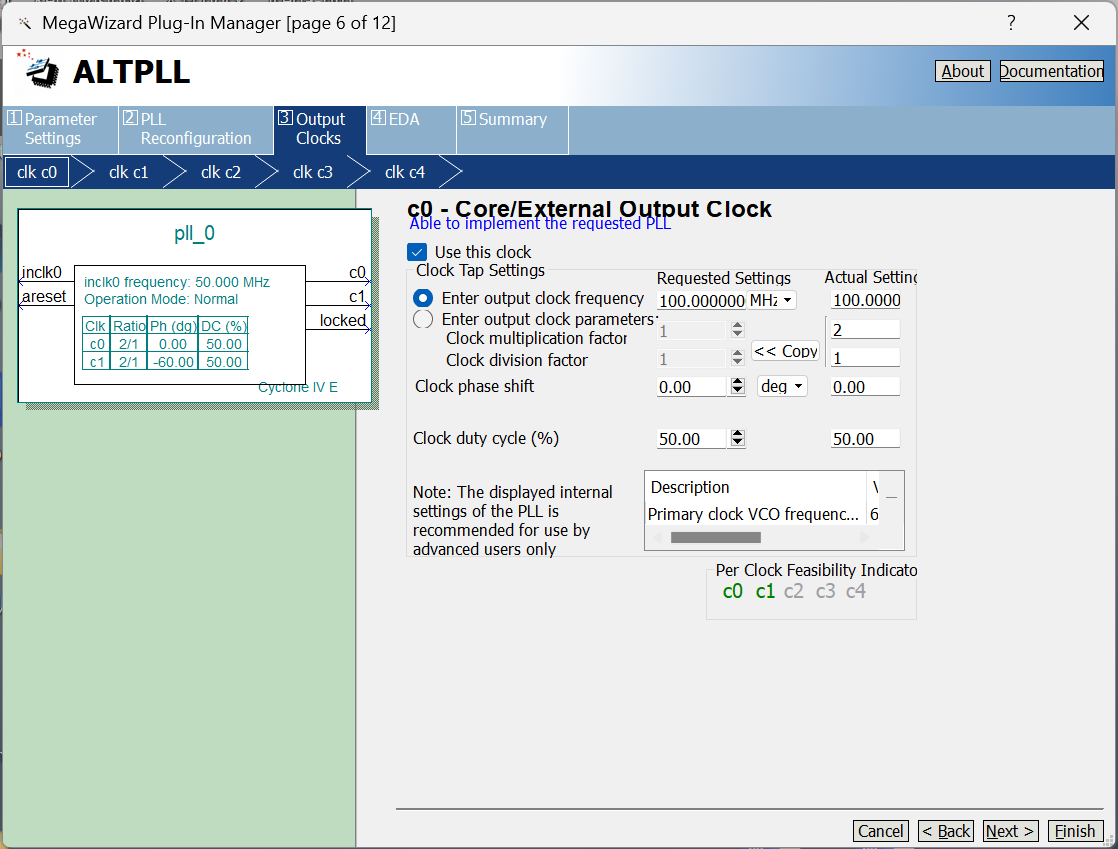Click the c2 feasibility indicator
This screenshot has width=1118, height=849.
tap(794, 591)
